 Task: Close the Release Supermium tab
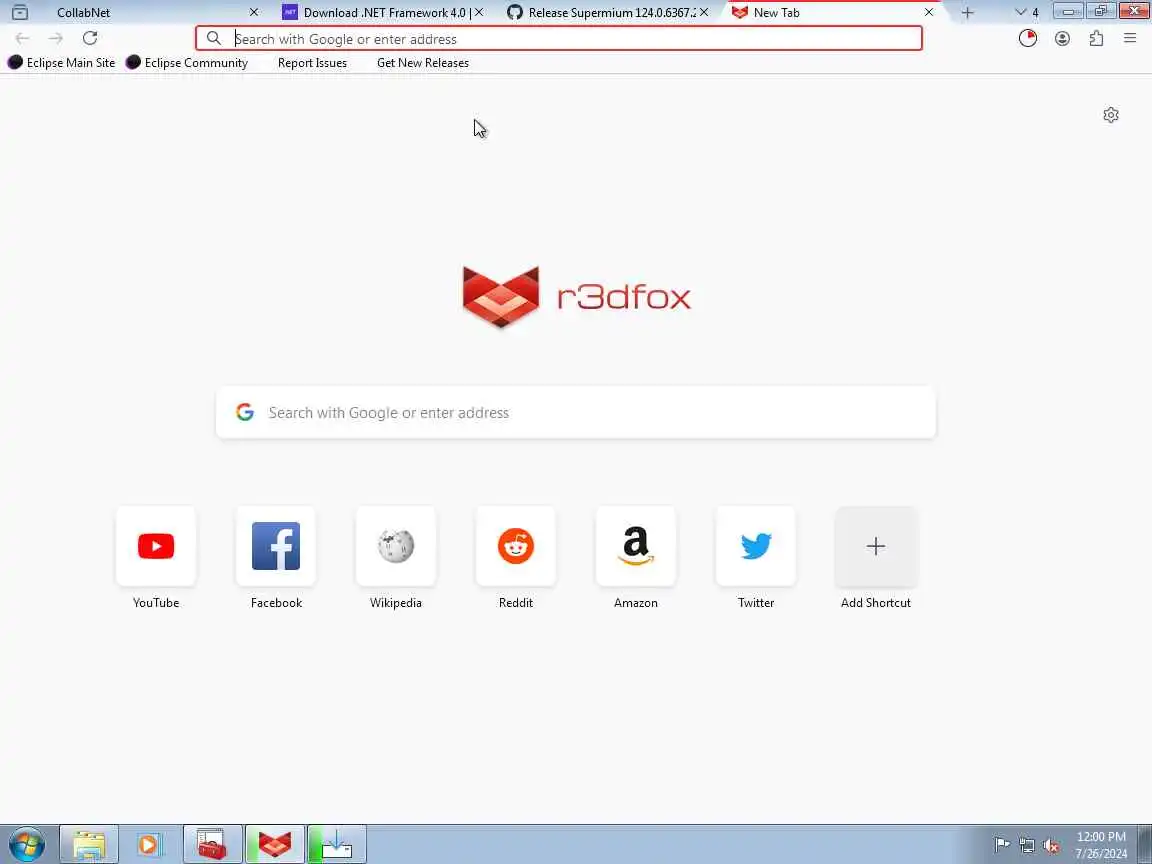click(x=704, y=12)
